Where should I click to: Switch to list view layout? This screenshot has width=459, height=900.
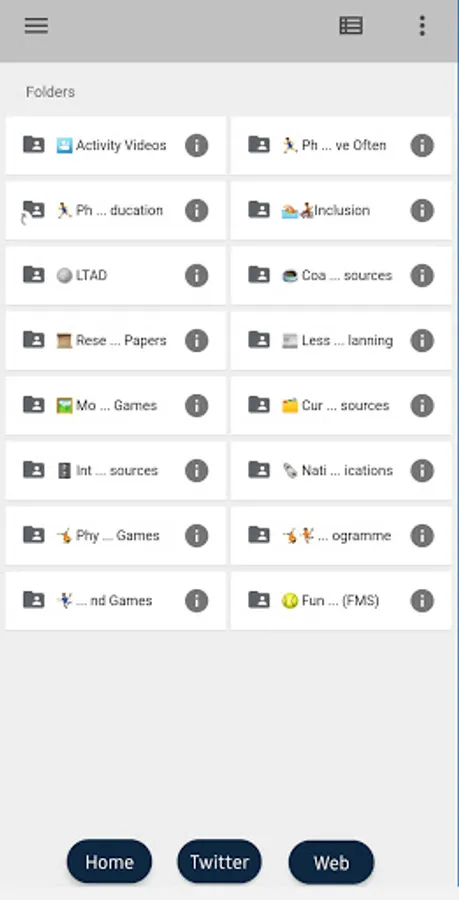351,26
